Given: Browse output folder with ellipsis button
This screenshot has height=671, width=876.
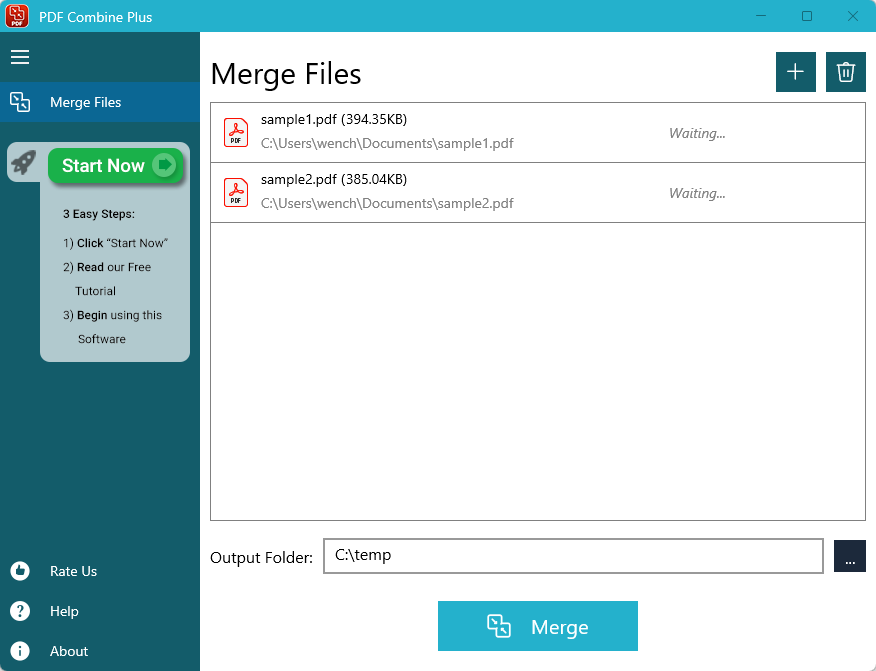Looking at the screenshot, I should click(850, 556).
